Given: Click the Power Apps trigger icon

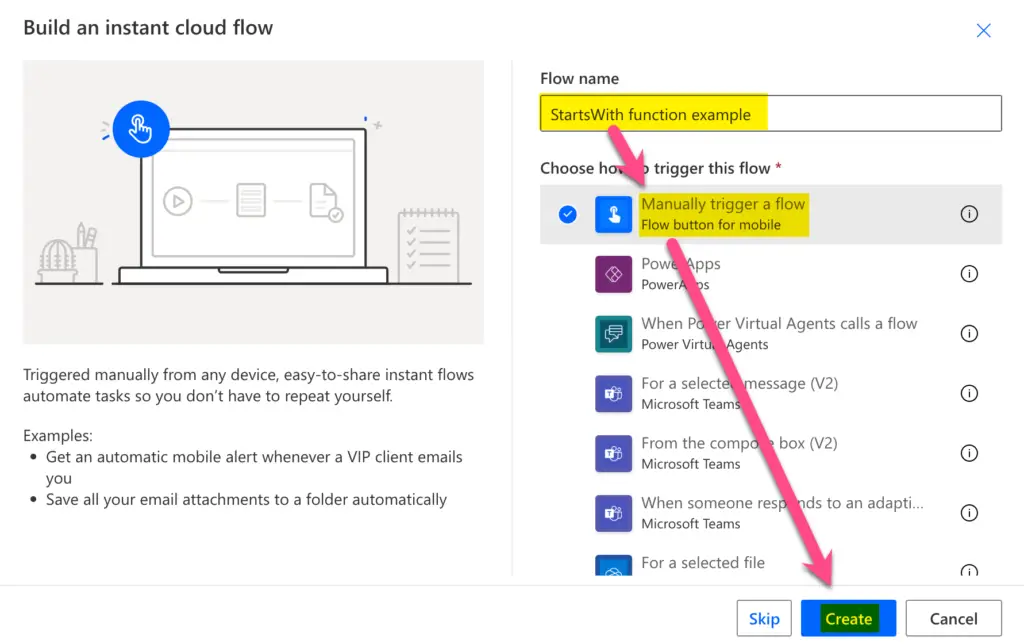Looking at the screenshot, I should pyautogui.click(x=613, y=273).
